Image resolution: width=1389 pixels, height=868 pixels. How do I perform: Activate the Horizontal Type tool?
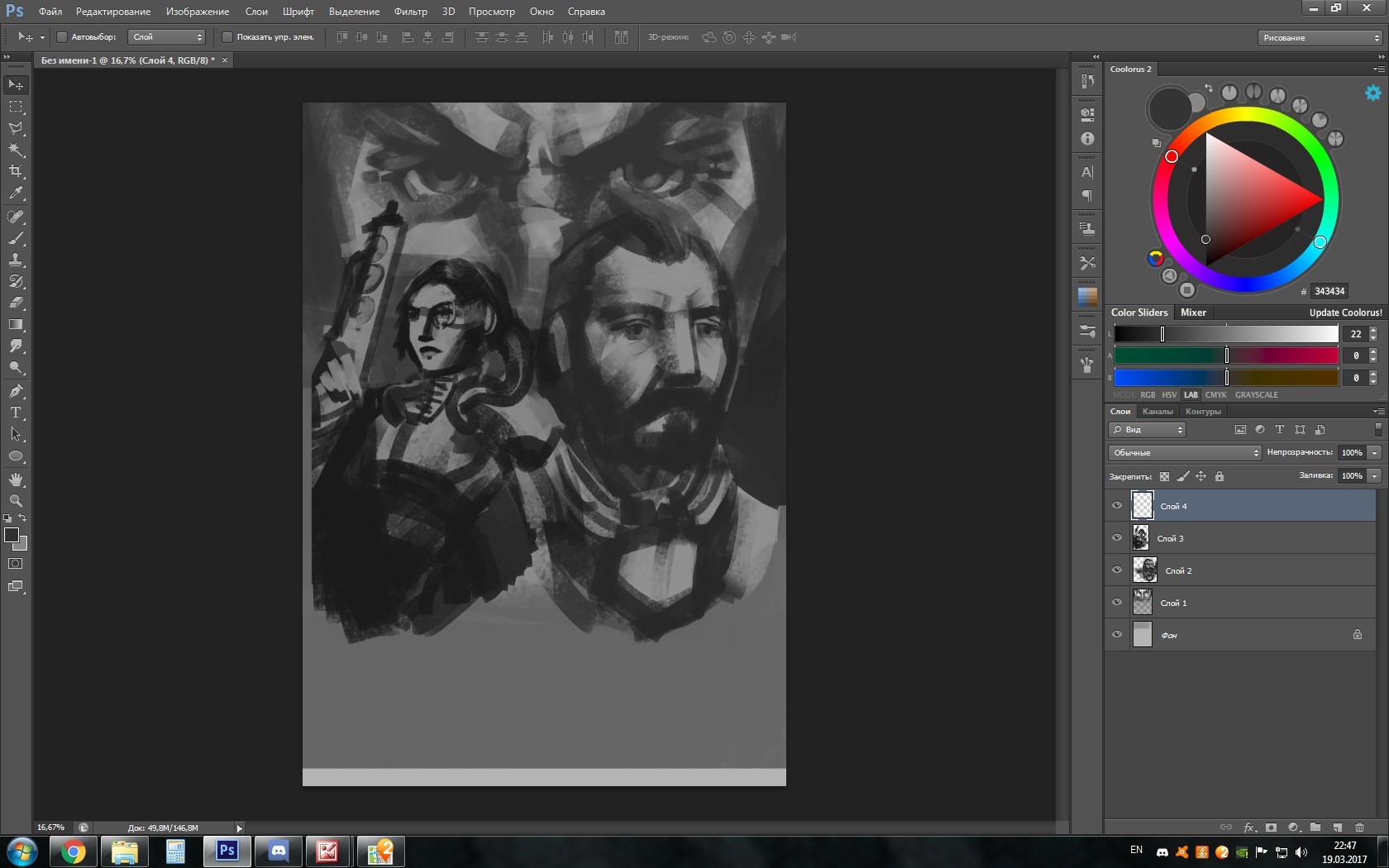click(x=16, y=413)
